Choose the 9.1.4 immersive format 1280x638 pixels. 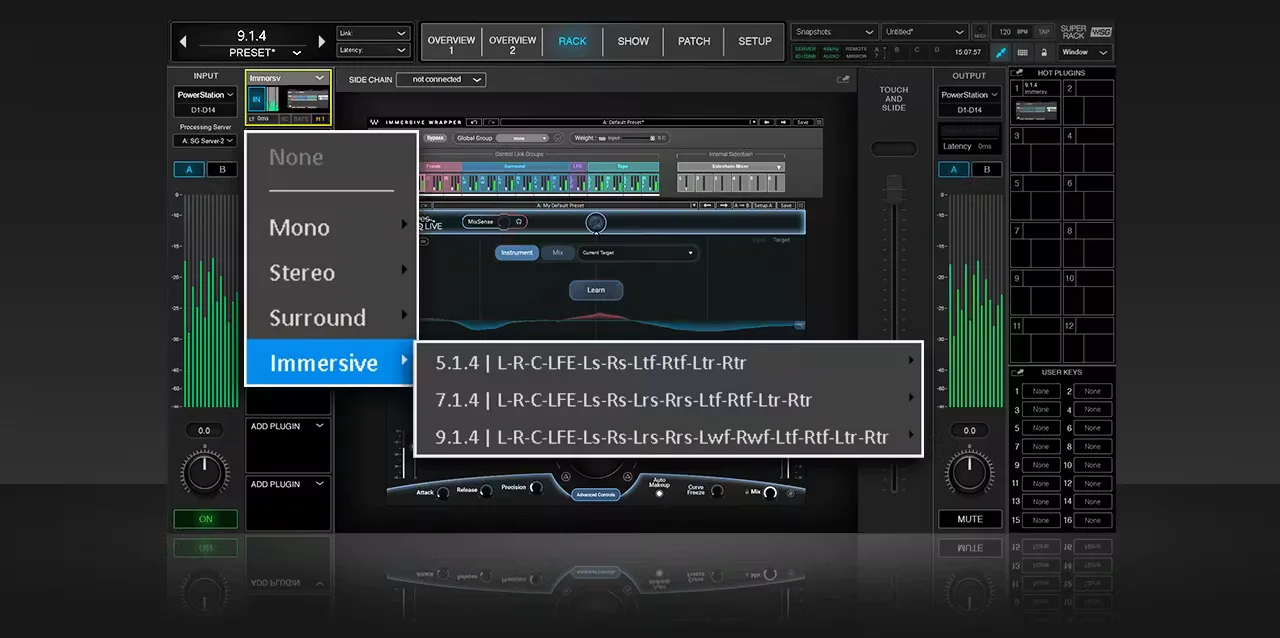[x=668, y=436]
